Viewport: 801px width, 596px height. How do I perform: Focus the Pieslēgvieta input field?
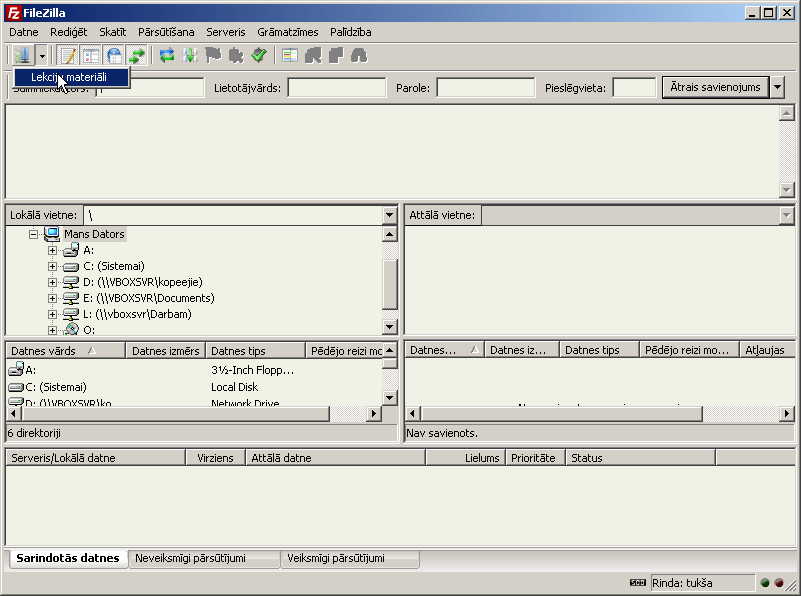coord(634,88)
